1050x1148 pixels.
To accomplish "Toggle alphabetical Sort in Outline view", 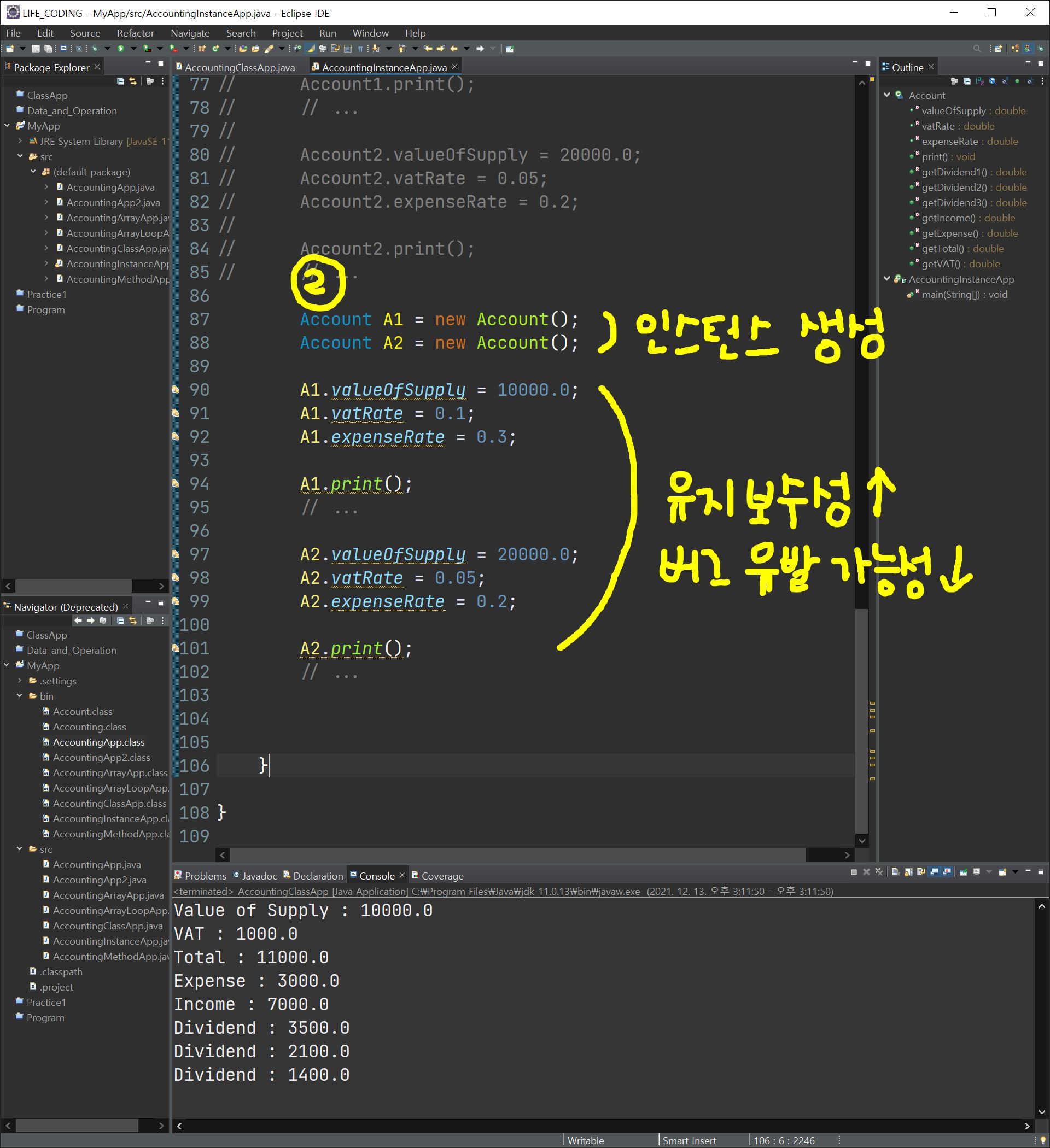I will coord(979,81).
